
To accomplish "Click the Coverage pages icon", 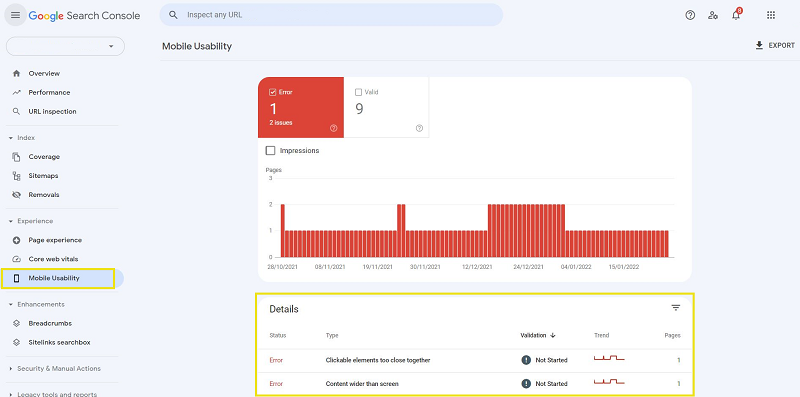I will click(x=16, y=157).
